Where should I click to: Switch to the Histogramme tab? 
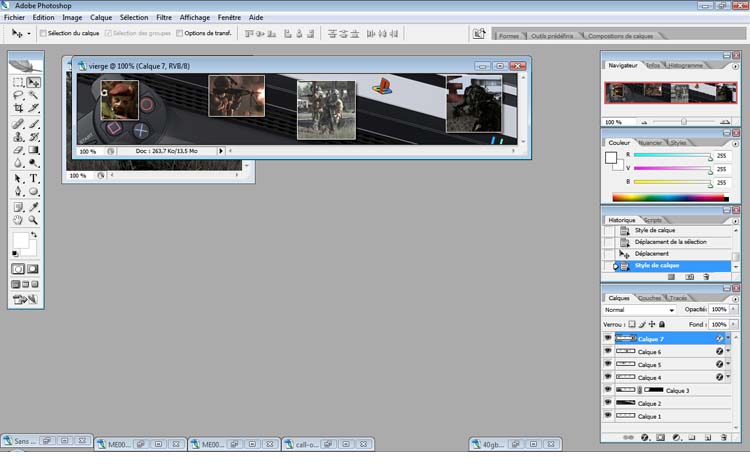686,65
